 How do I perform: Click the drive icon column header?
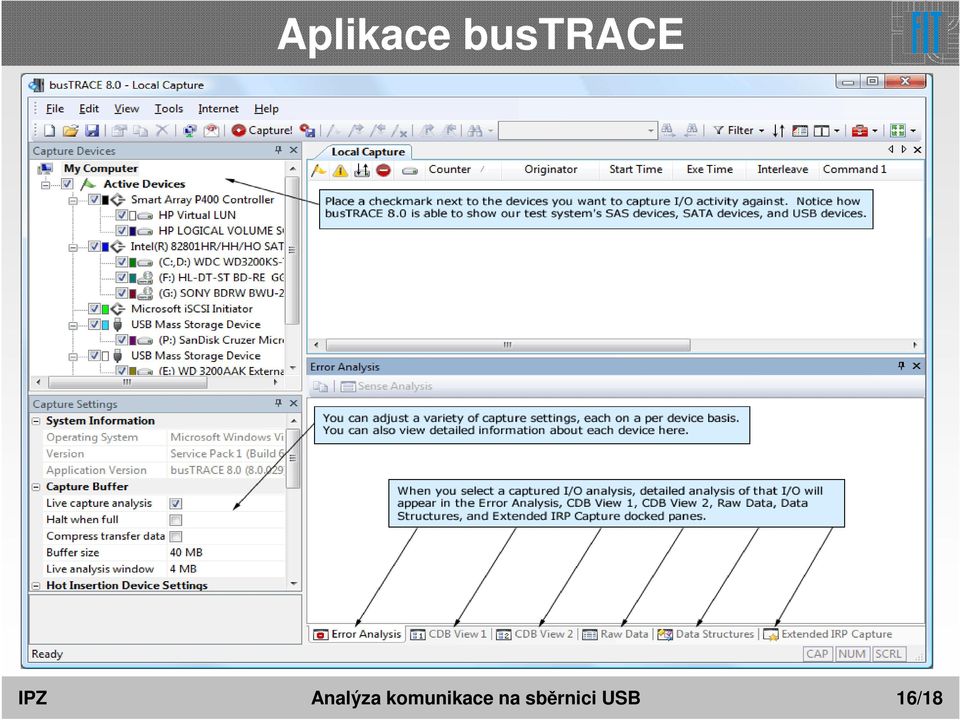(x=410, y=171)
